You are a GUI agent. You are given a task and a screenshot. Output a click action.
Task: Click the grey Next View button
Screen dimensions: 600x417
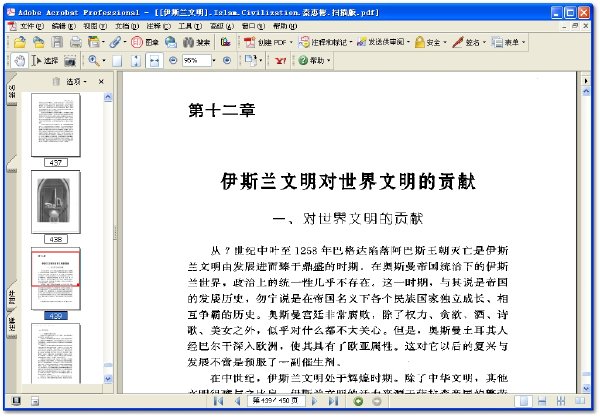pos(377,401)
